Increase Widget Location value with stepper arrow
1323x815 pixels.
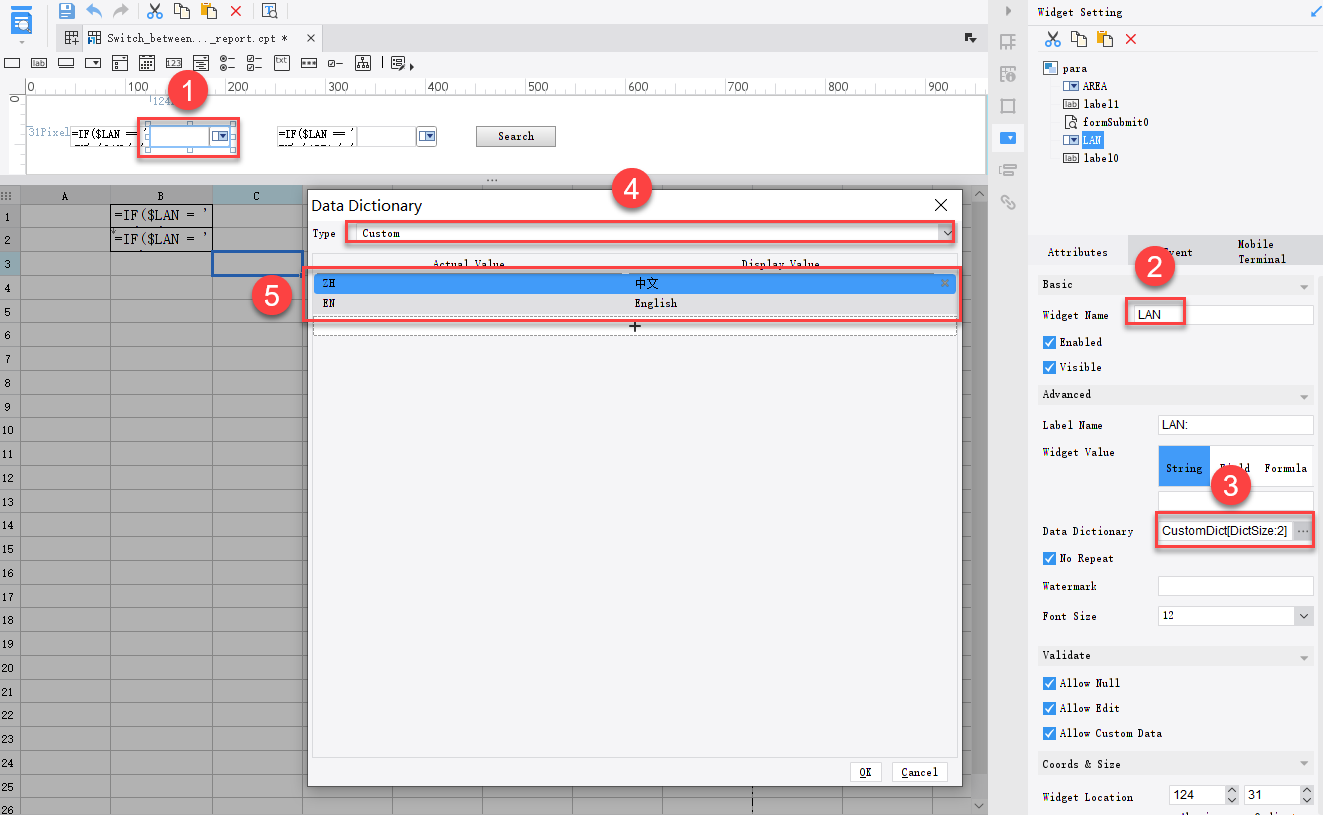(1231, 790)
